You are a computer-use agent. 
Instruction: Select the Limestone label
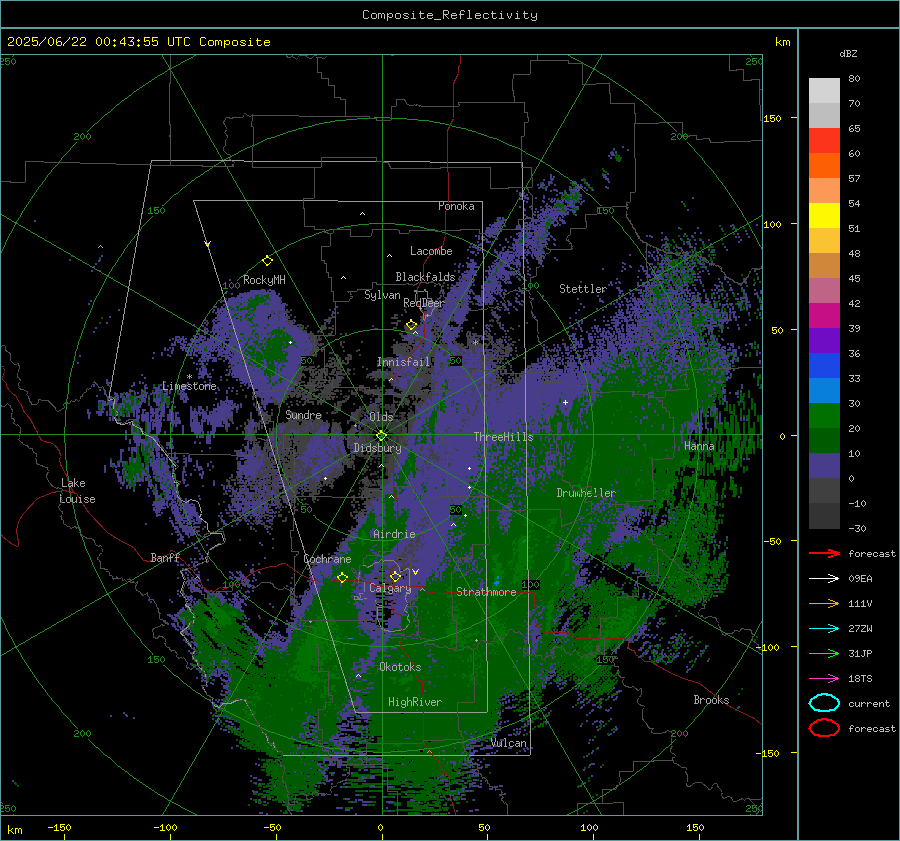[x=189, y=386]
